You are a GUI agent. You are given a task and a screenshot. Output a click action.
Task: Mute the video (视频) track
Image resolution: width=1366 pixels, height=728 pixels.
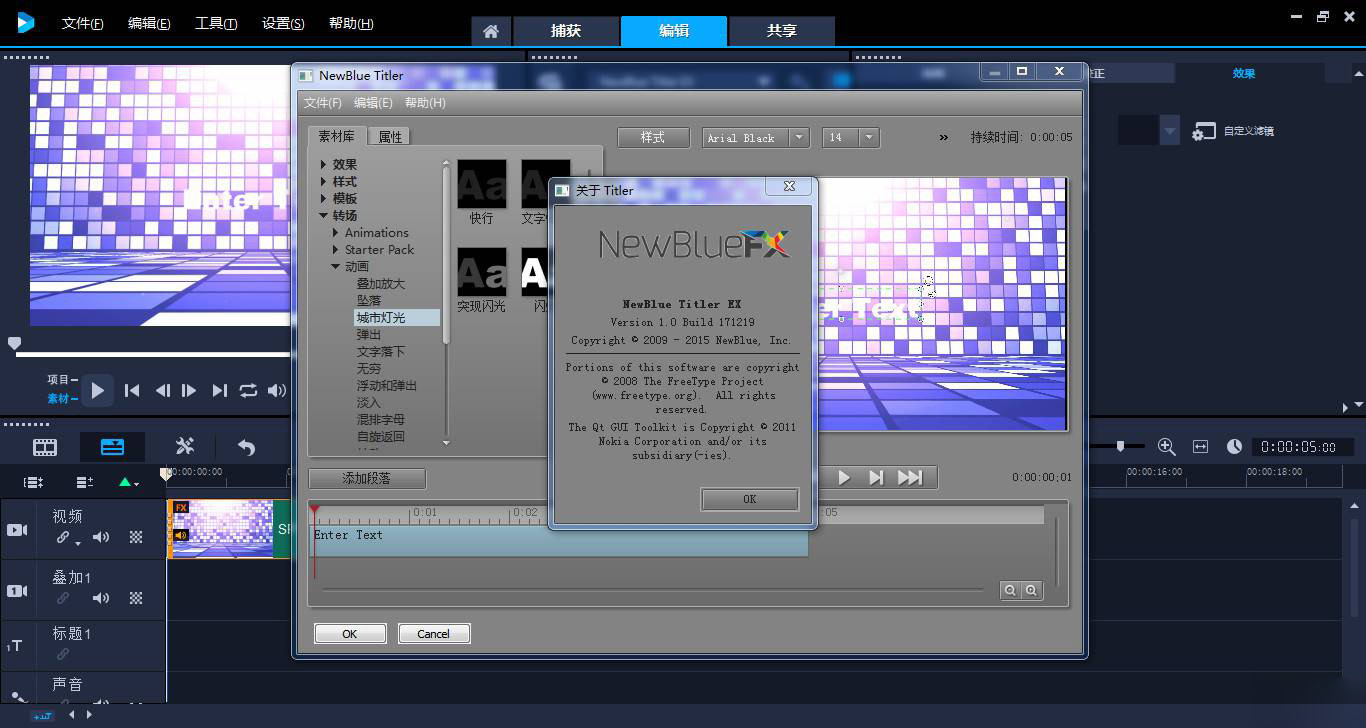tap(101, 538)
